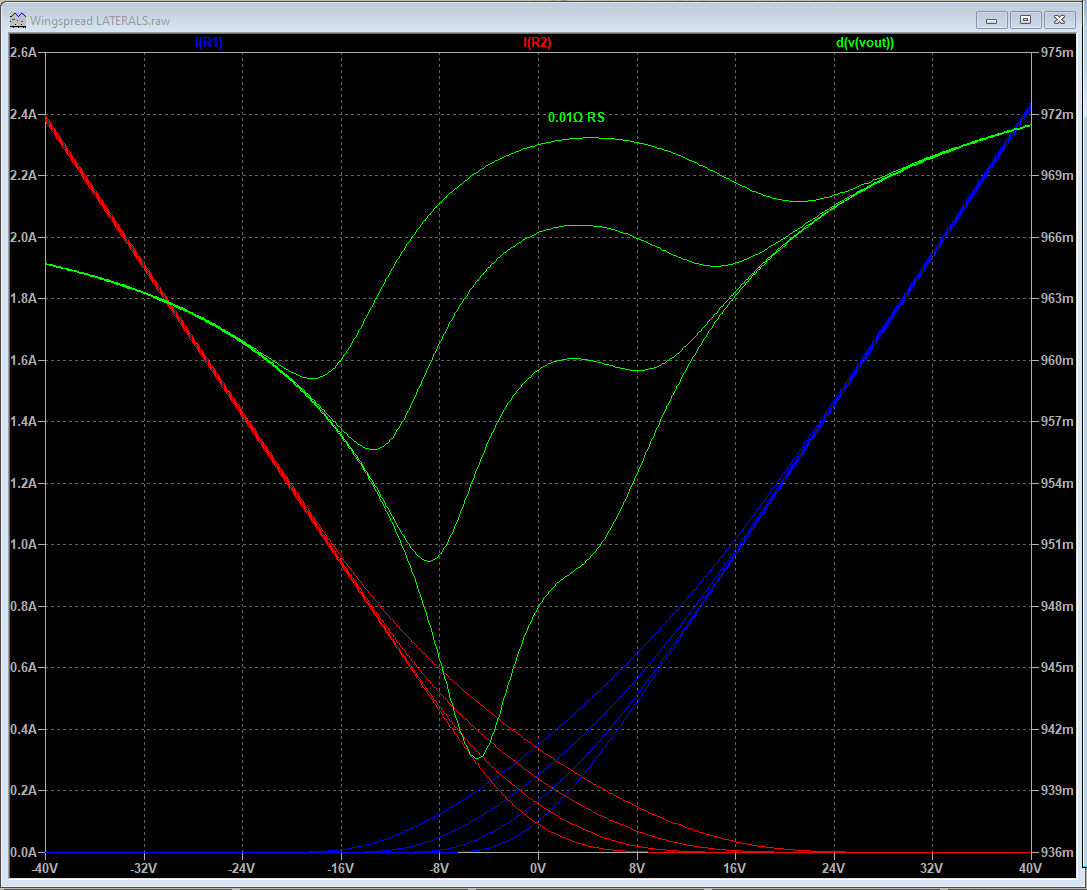Click the 32V horizontal axis label
The height and width of the screenshot is (890, 1087).
[x=932, y=869]
